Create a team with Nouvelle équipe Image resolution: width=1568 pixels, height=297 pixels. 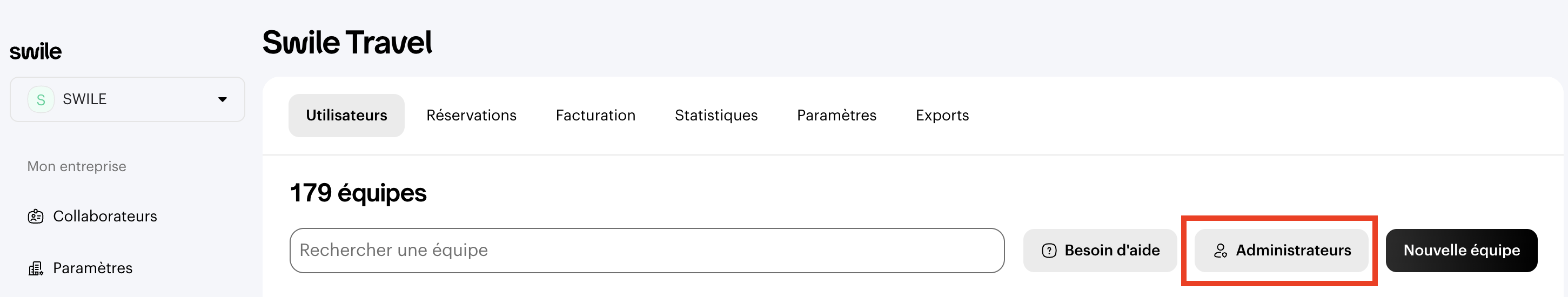click(1461, 250)
